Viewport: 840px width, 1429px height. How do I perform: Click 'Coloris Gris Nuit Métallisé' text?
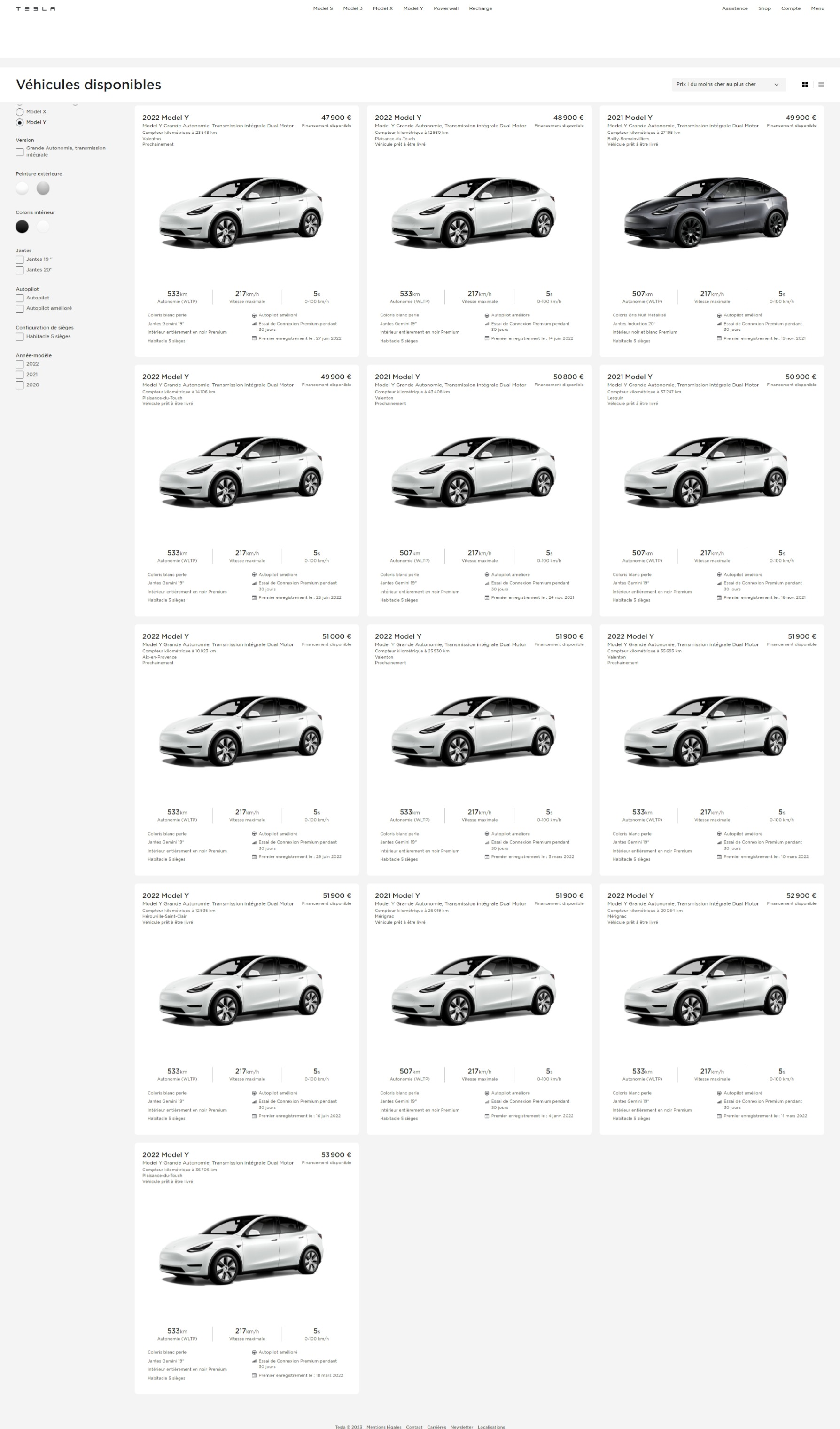[639, 315]
